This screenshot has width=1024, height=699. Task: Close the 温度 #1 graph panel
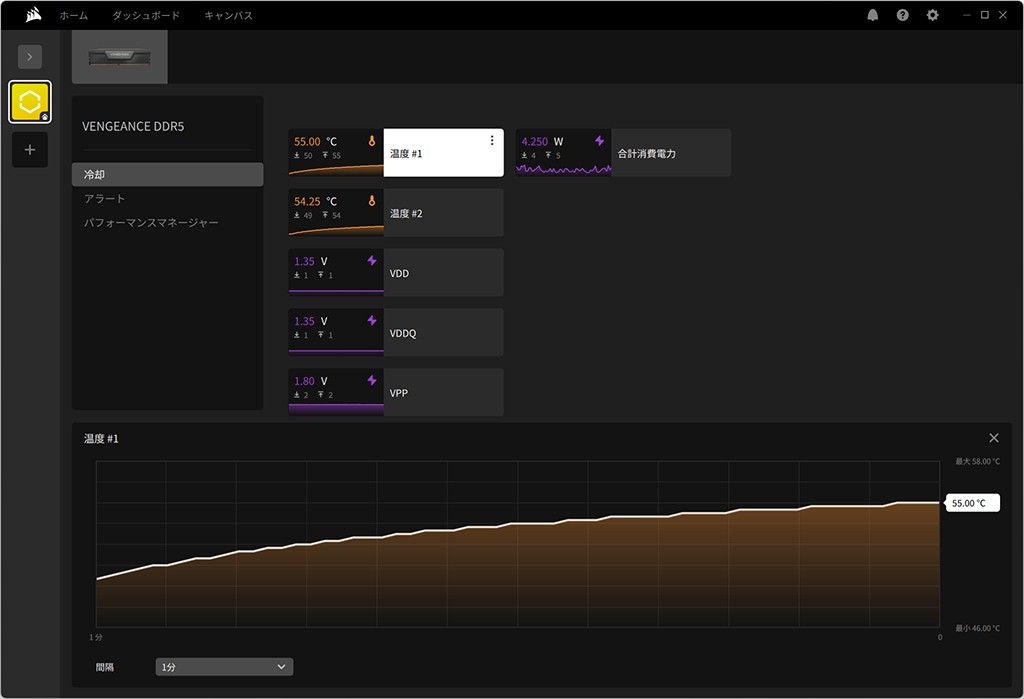993,438
